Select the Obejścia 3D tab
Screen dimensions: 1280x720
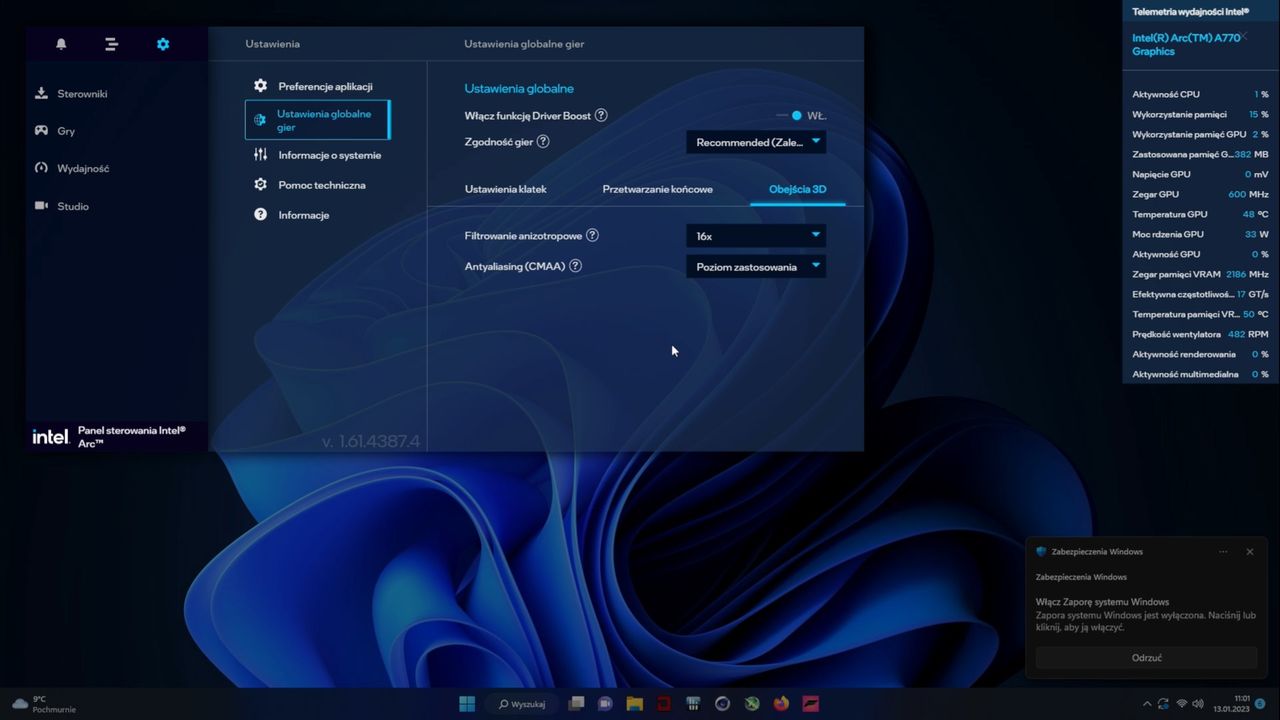[x=798, y=189]
